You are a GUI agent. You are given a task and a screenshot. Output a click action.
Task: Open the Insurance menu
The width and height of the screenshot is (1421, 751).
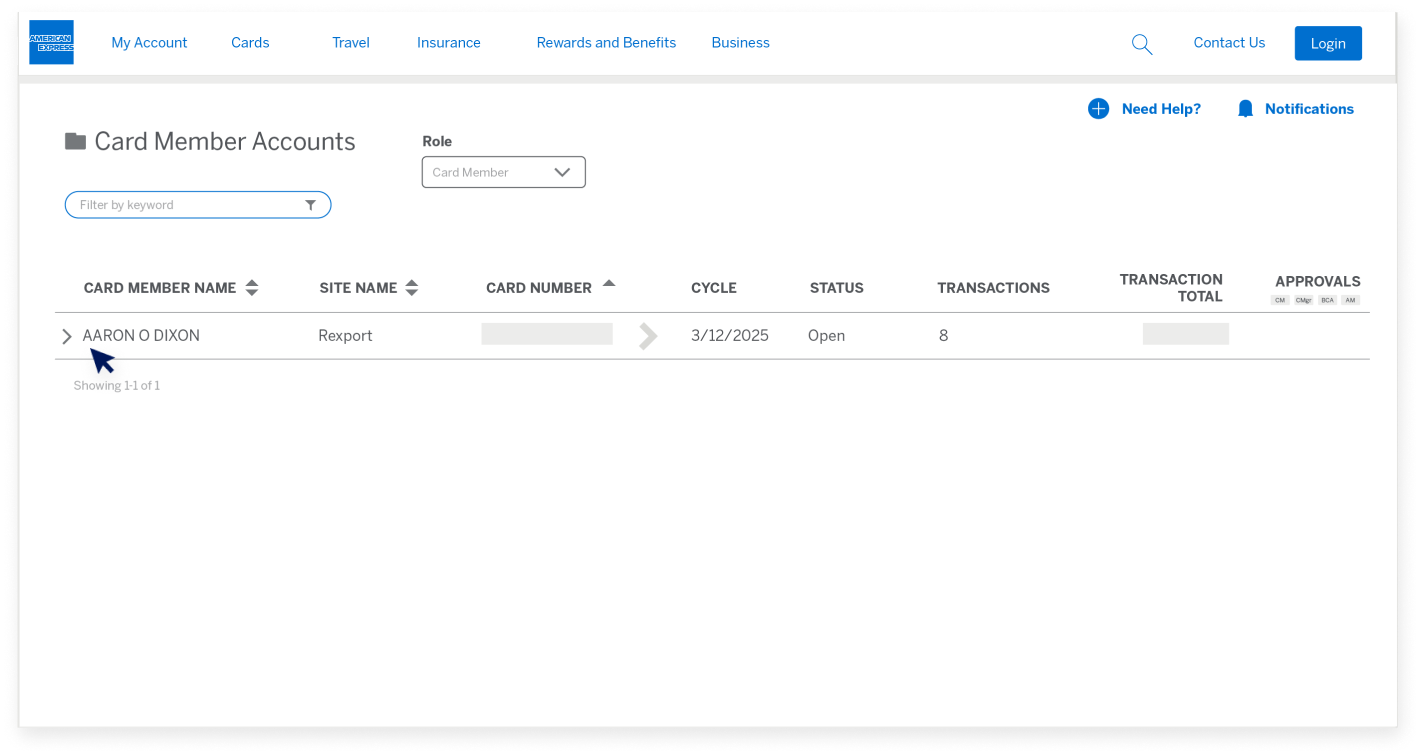click(448, 43)
